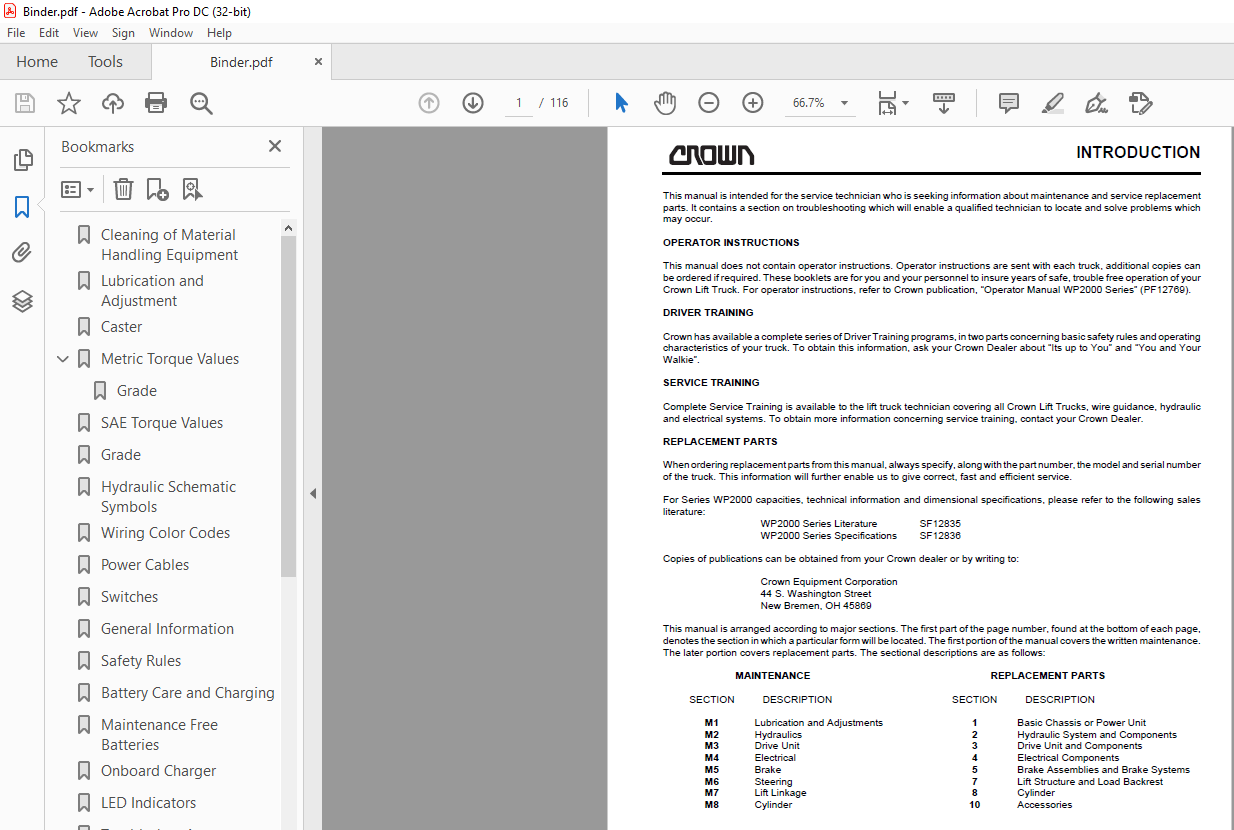
Task: Click the bookmarks vertical scrollbar thumb
Action: tap(289, 406)
